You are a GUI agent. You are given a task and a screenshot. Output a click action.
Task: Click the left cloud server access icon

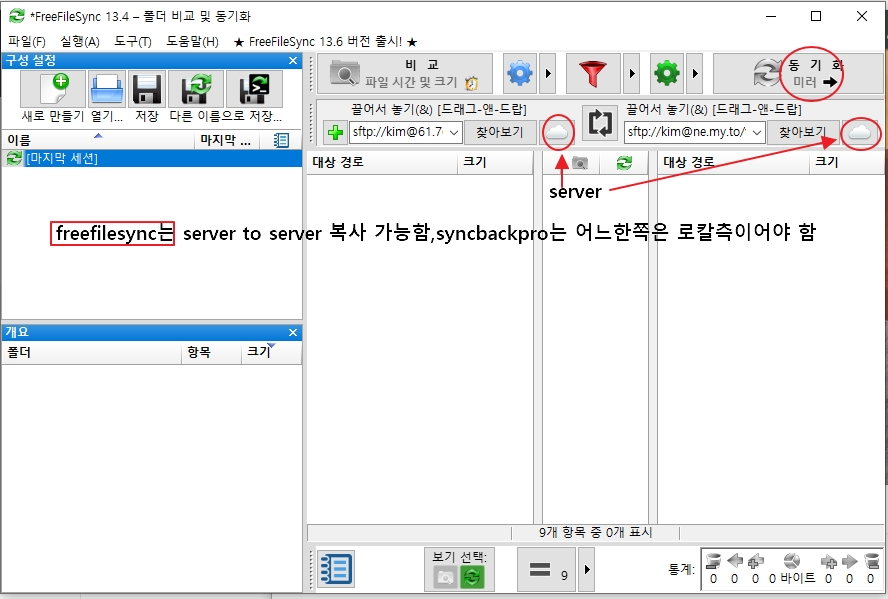click(x=558, y=131)
